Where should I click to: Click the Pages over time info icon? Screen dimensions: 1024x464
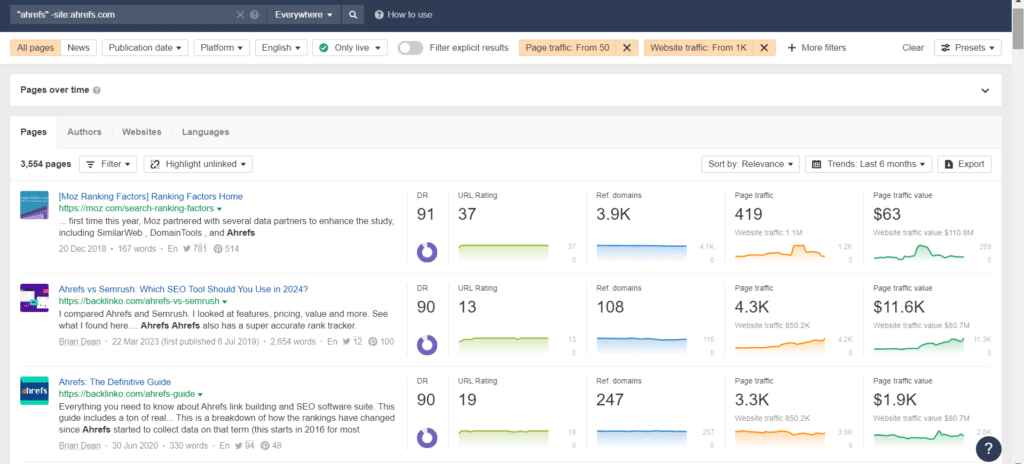(97, 90)
